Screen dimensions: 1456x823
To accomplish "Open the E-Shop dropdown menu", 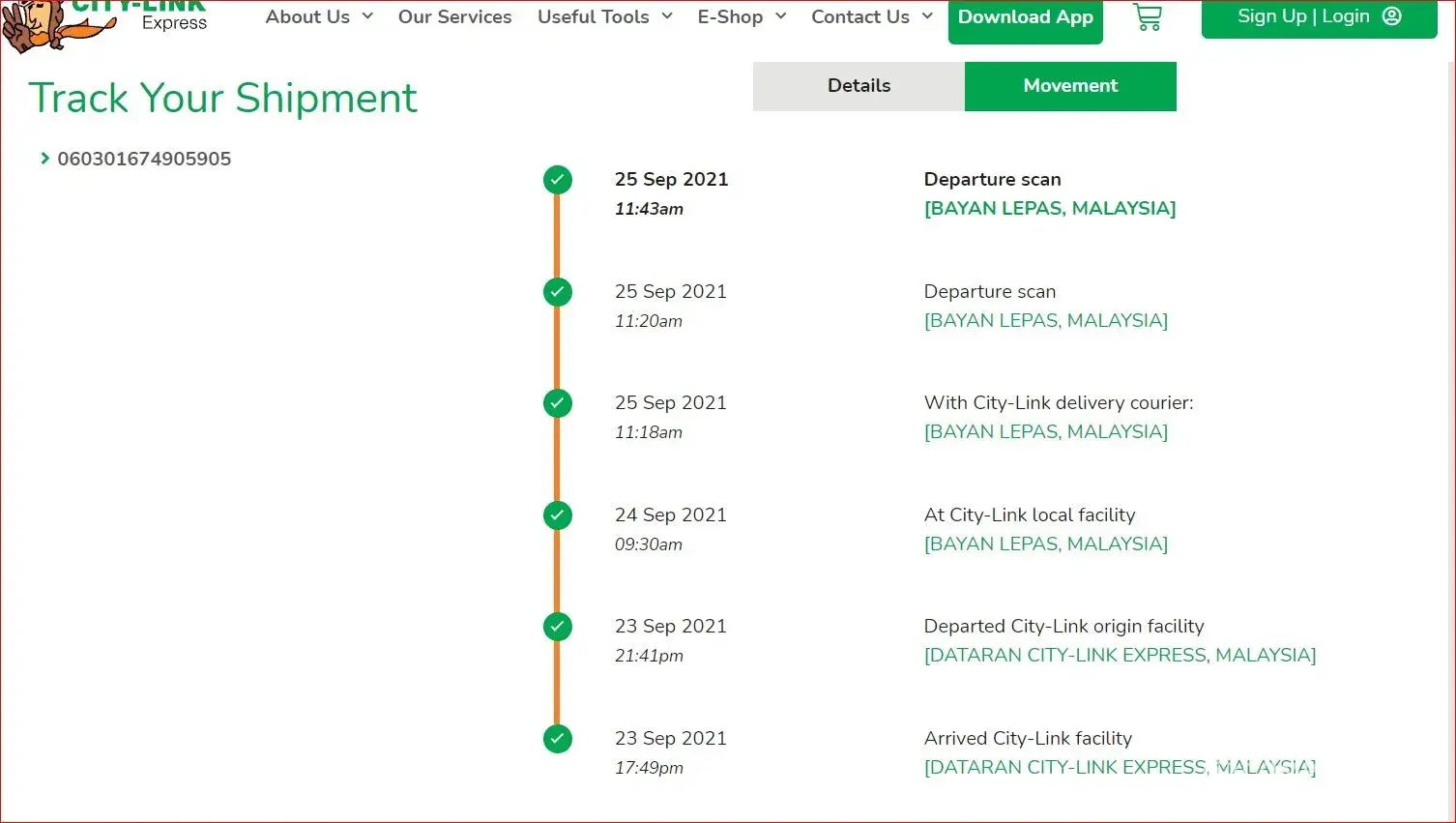I will pos(742,17).
